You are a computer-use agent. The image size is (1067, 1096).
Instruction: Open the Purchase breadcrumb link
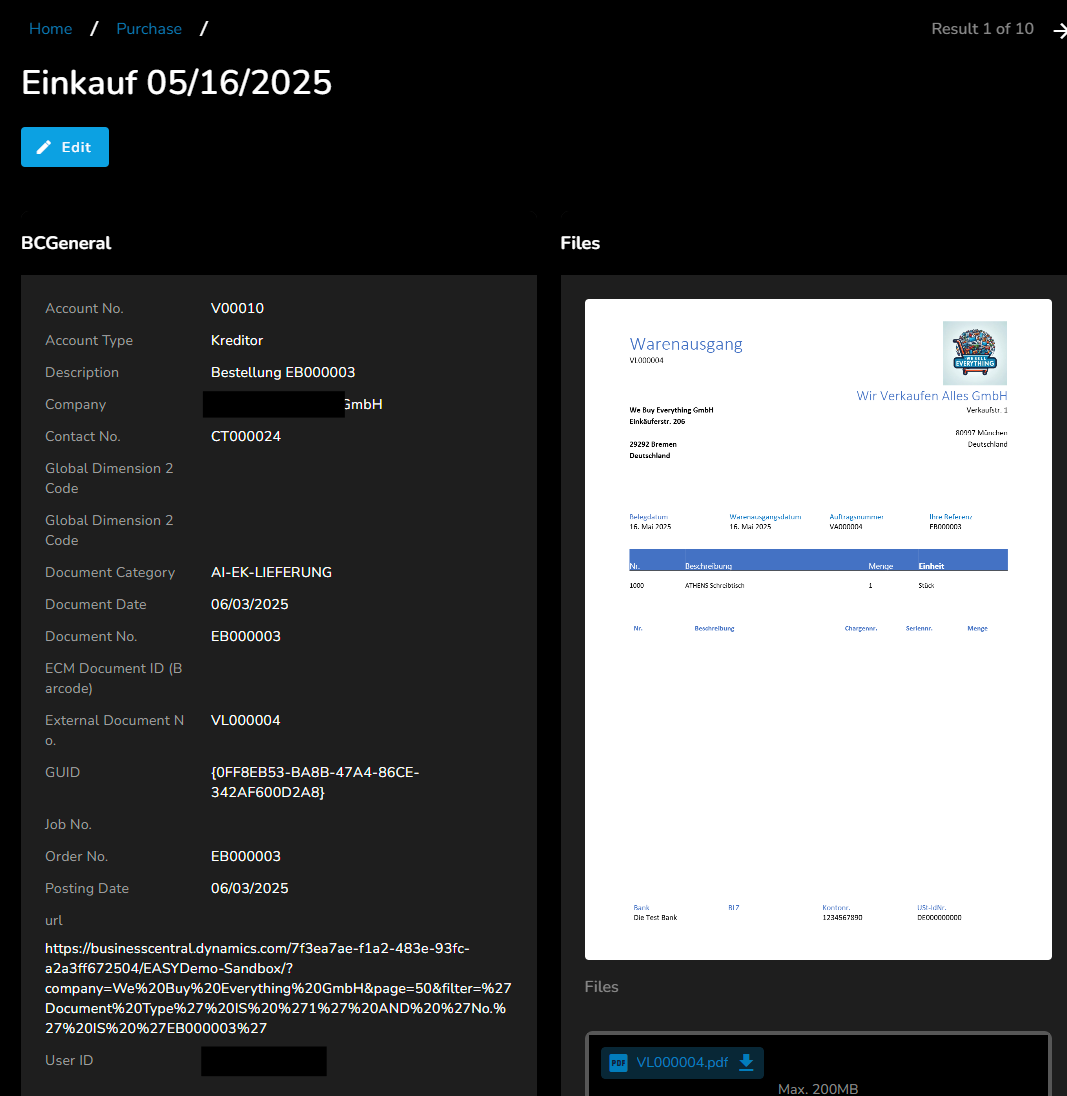tap(149, 29)
